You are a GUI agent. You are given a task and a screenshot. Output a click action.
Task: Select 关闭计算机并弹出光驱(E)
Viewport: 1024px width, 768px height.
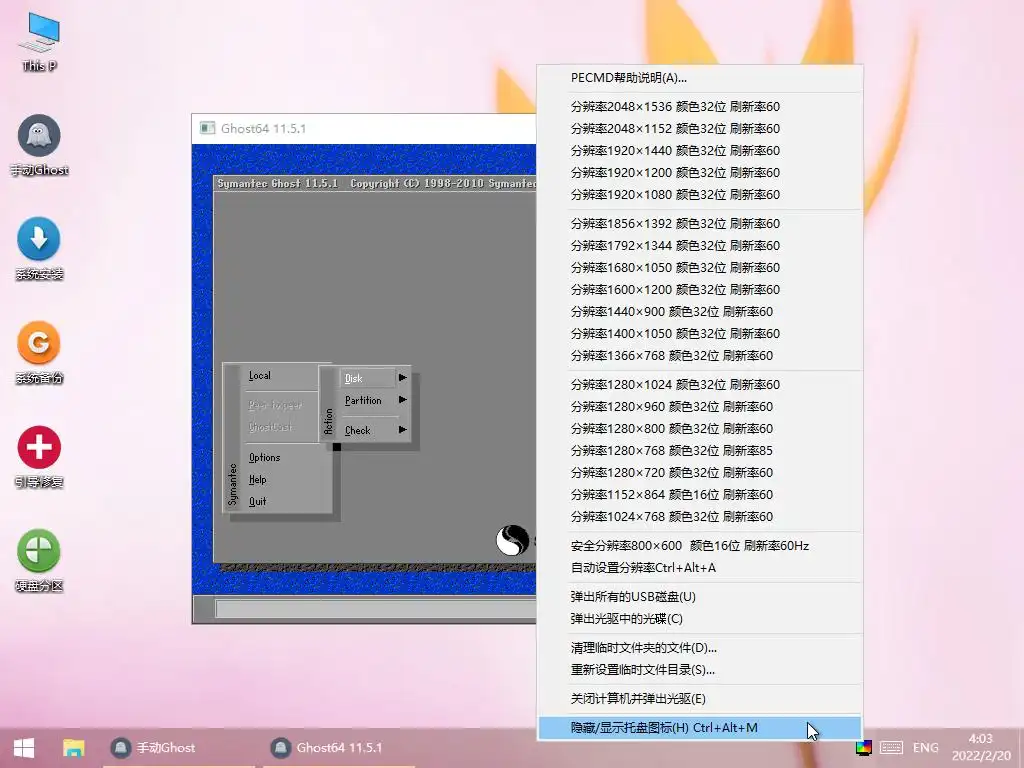[x=699, y=699]
